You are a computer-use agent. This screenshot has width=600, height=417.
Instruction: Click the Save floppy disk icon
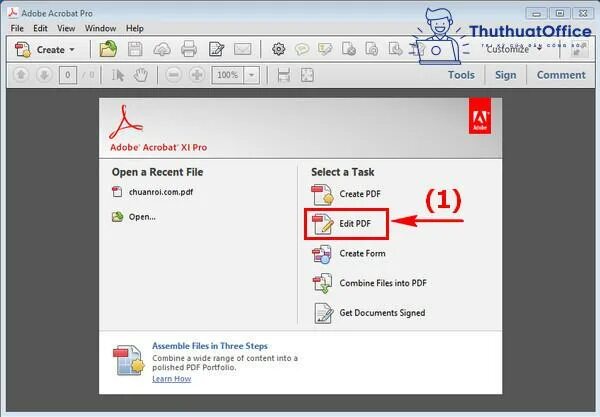pyautogui.click(x=135, y=49)
